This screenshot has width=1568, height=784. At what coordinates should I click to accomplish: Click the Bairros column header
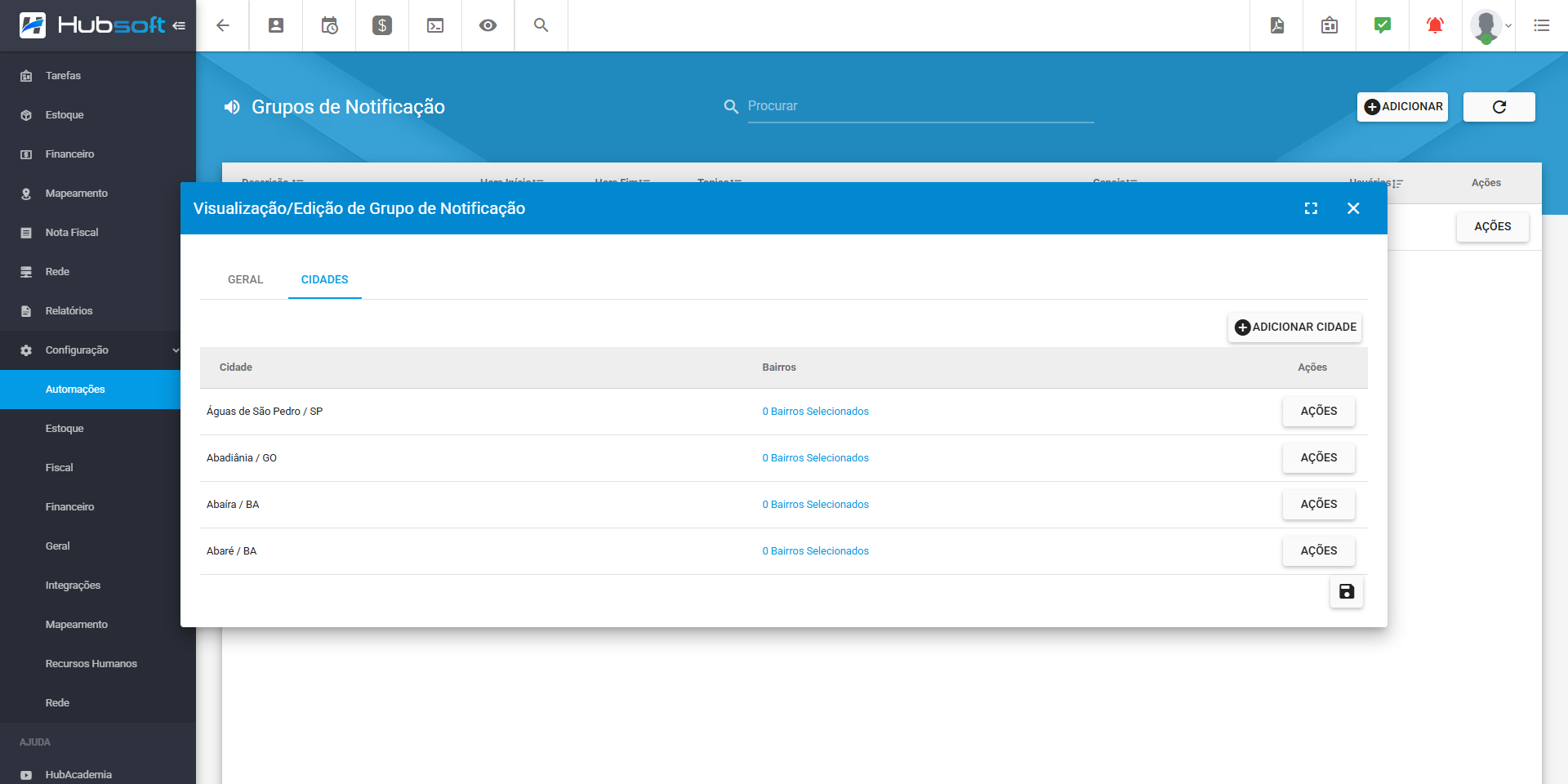(779, 367)
